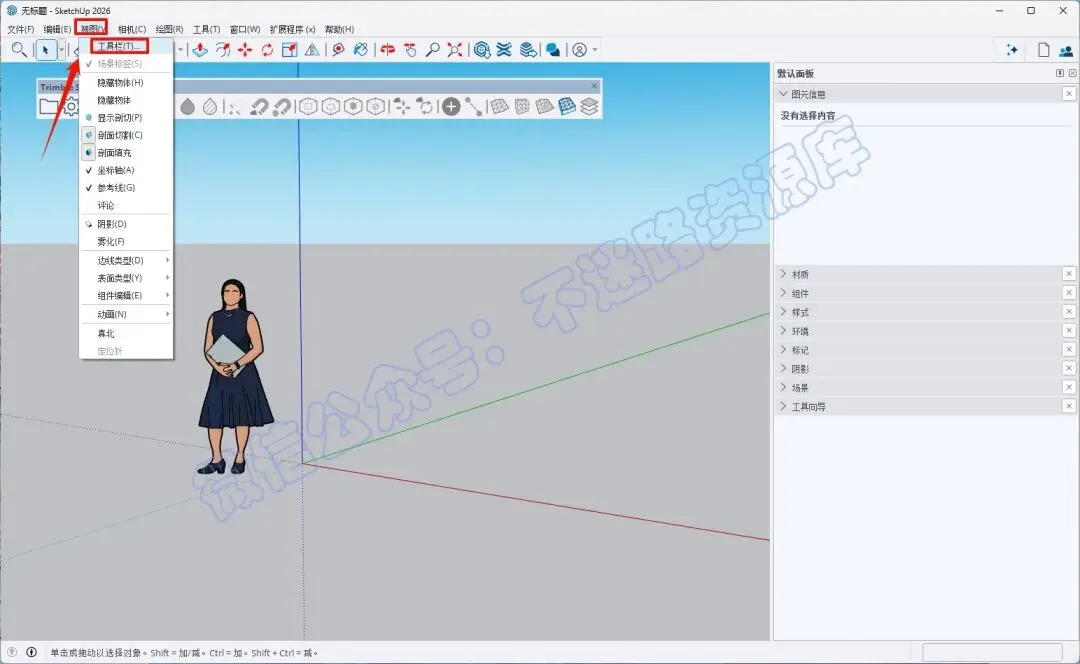1080x664 pixels.
Task: Open the Tools menu 工具(T)
Action: [x=207, y=29]
